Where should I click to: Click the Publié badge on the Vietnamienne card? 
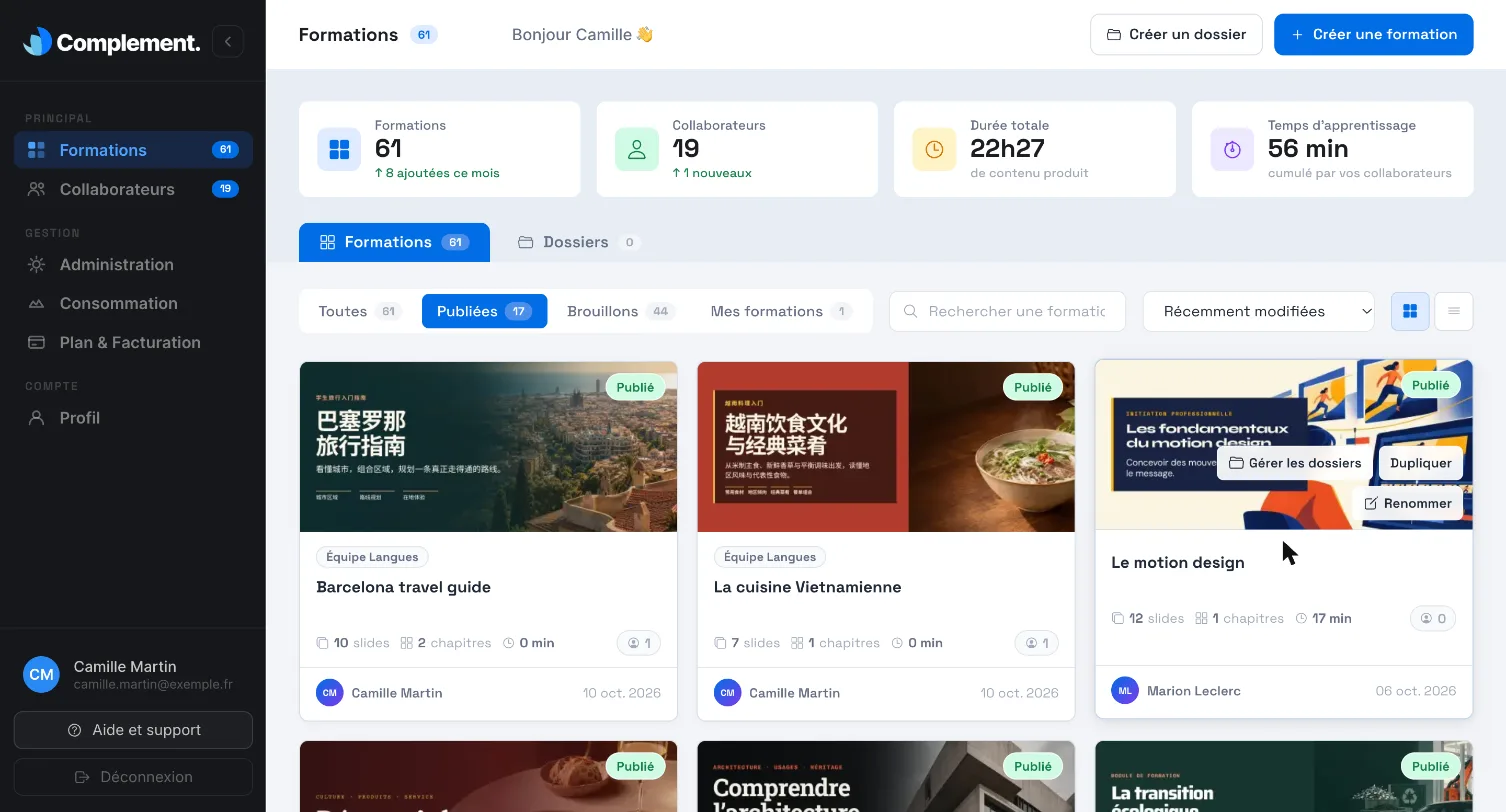(x=1033, y=387)
